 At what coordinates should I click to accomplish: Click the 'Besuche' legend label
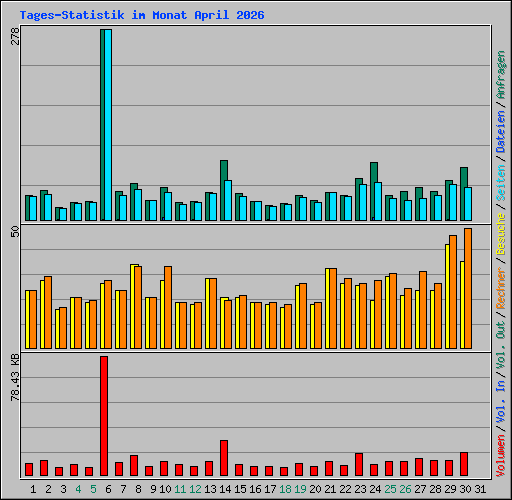(501, 234)
